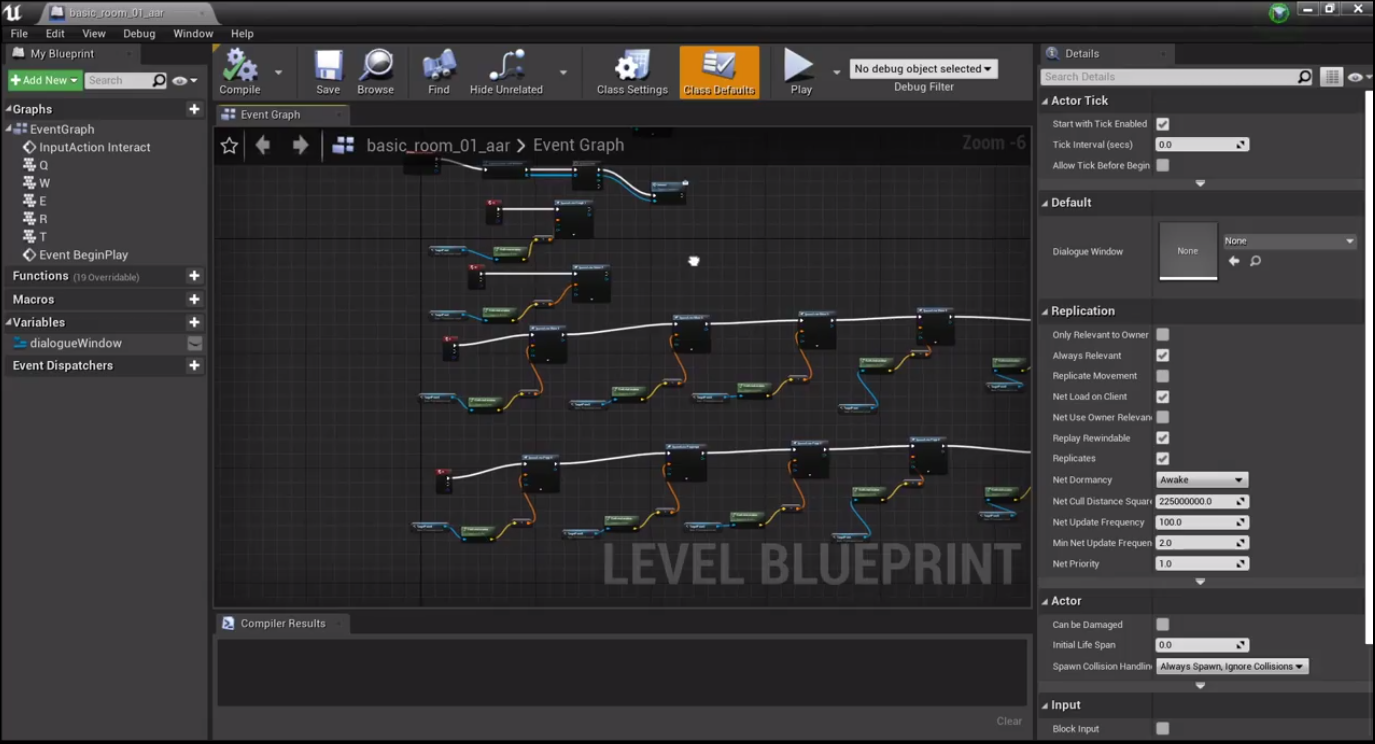
Task: Navigate forward in graph history
Action: 300,145
